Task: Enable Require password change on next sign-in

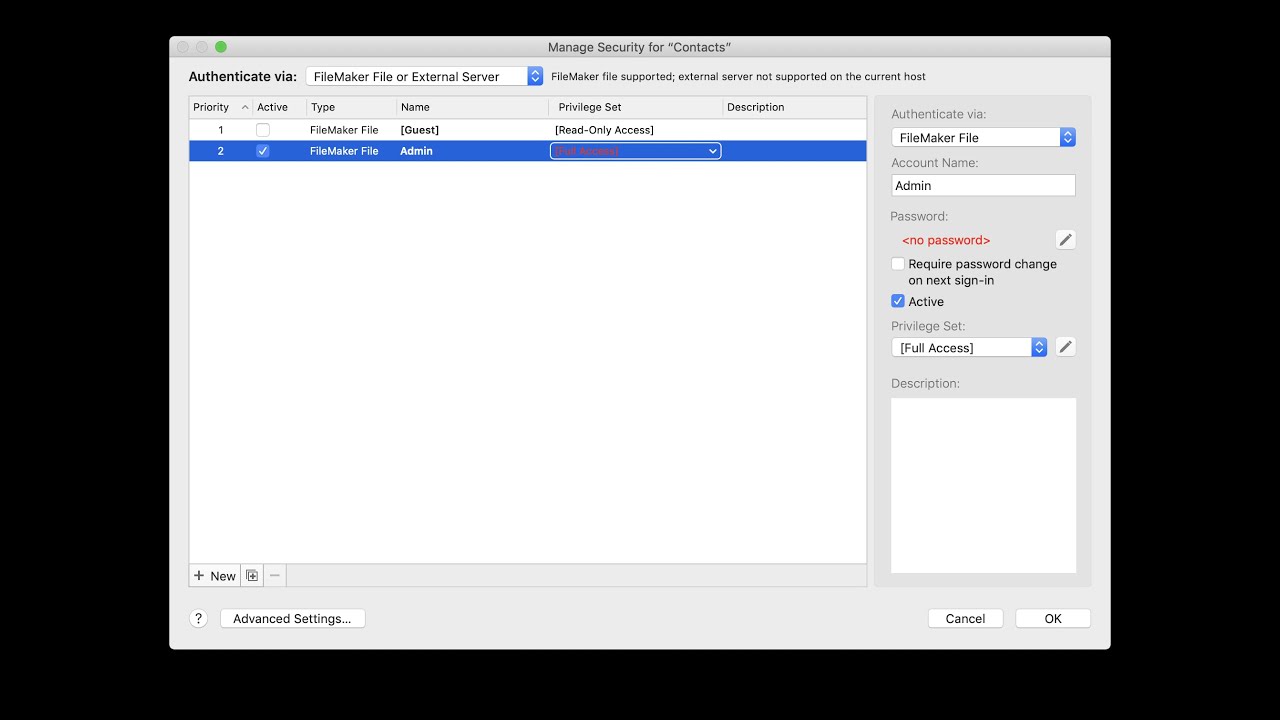Action: coord(898,264)
